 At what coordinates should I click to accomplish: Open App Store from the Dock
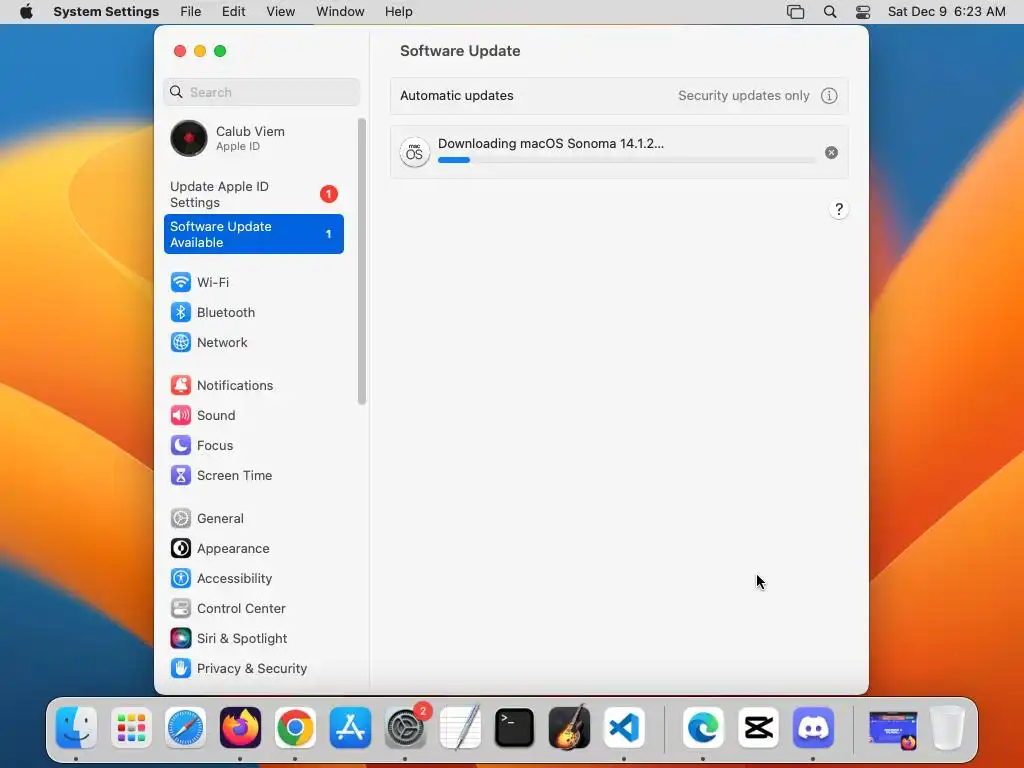point(350,727)
